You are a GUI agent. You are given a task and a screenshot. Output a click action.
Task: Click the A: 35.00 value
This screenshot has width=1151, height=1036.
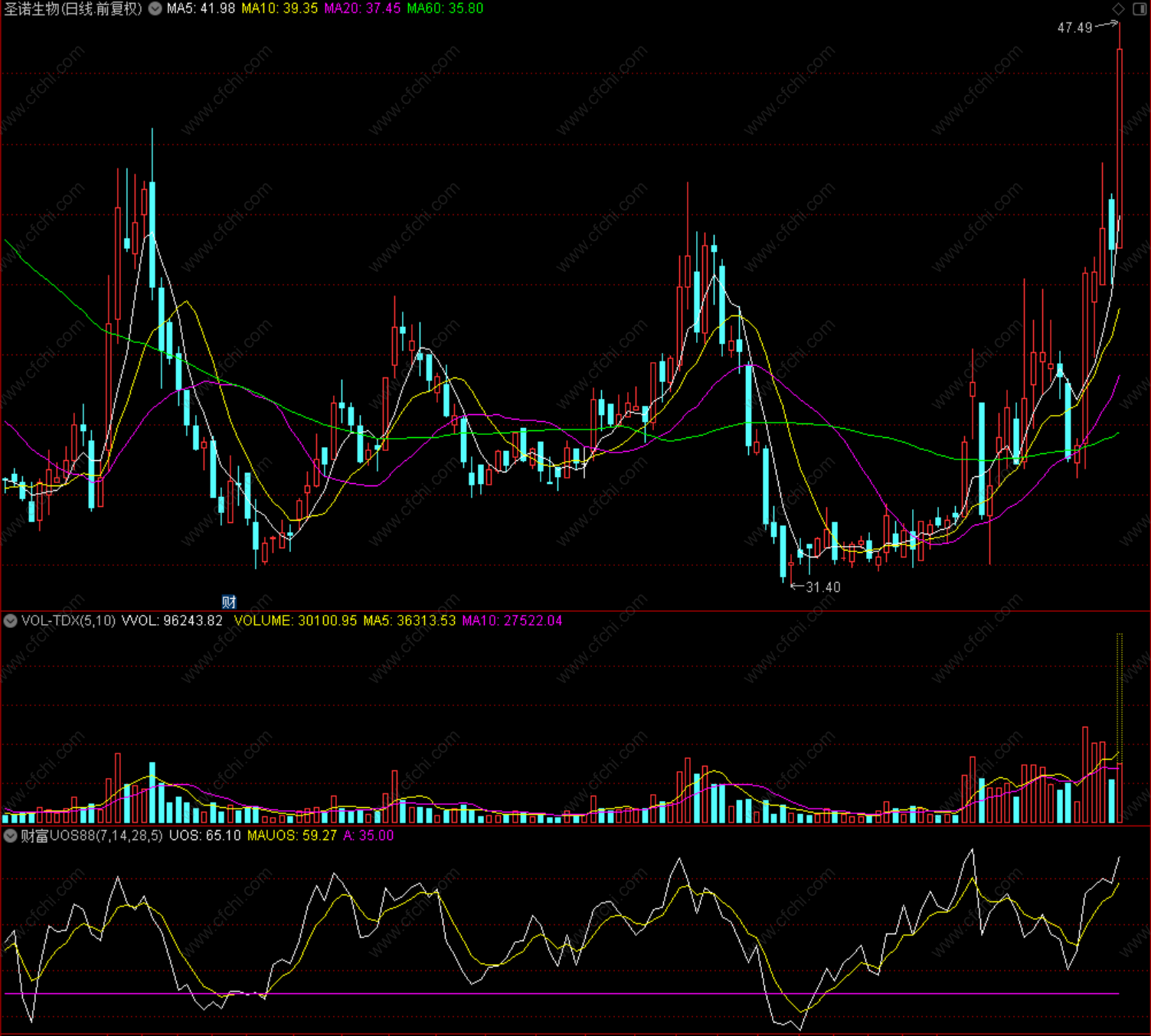pos(368,835)
